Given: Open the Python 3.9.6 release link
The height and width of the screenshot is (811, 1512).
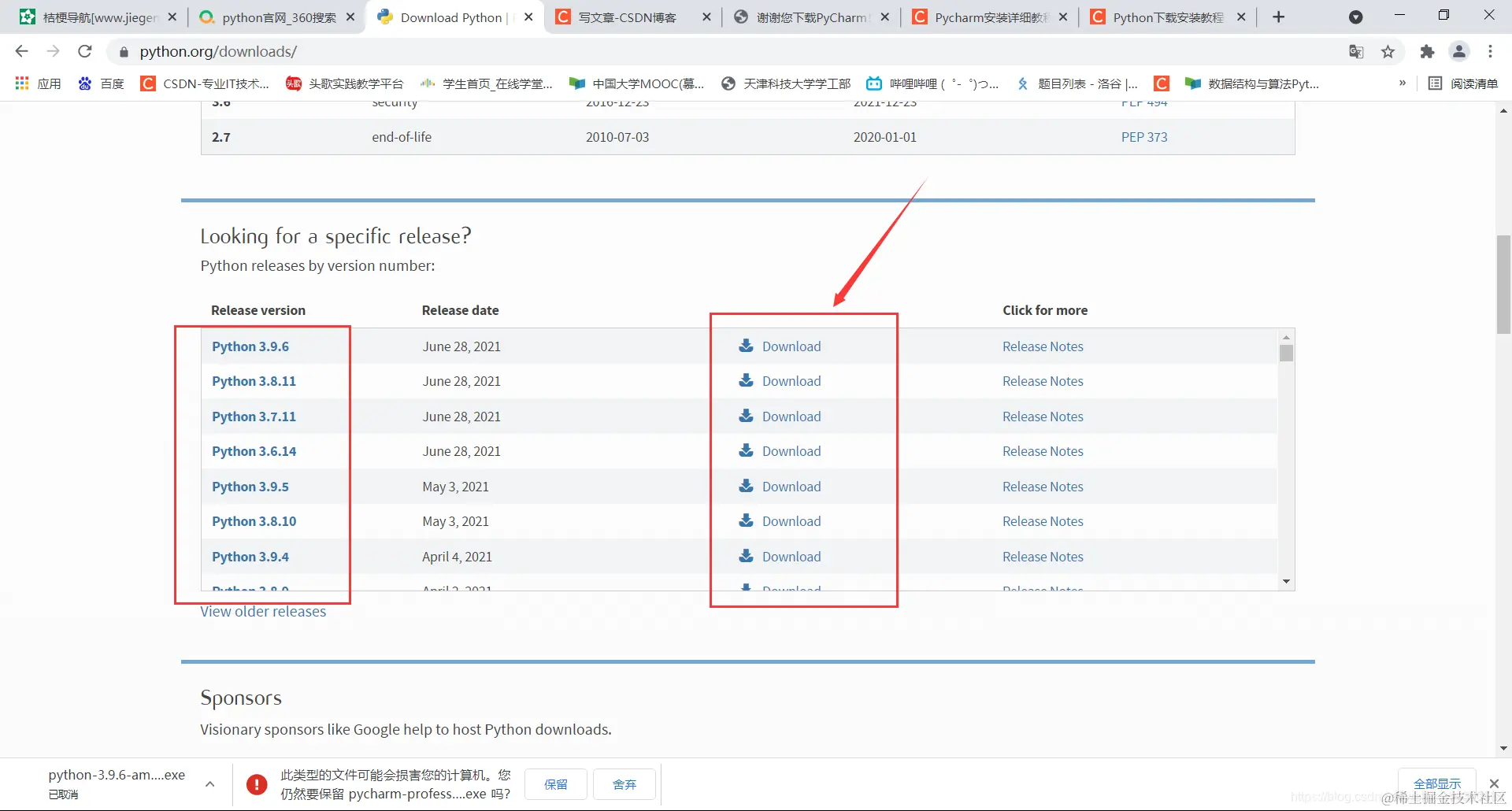Looking at the screenshot, I should point(250,346).
